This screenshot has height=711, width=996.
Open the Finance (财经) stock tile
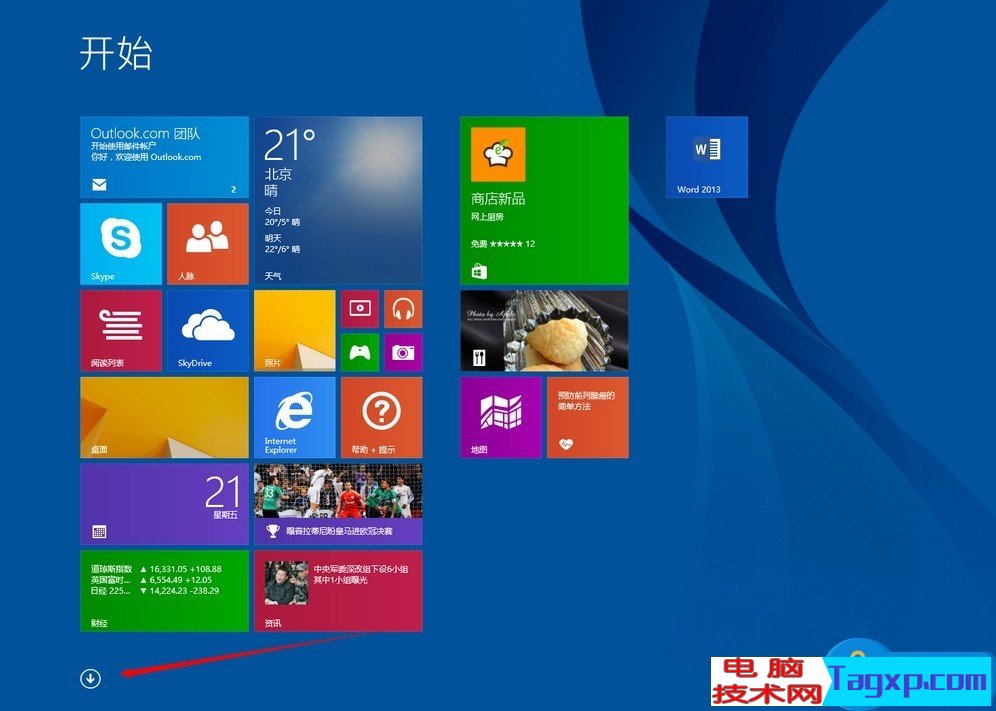click(x=164, y=591)
